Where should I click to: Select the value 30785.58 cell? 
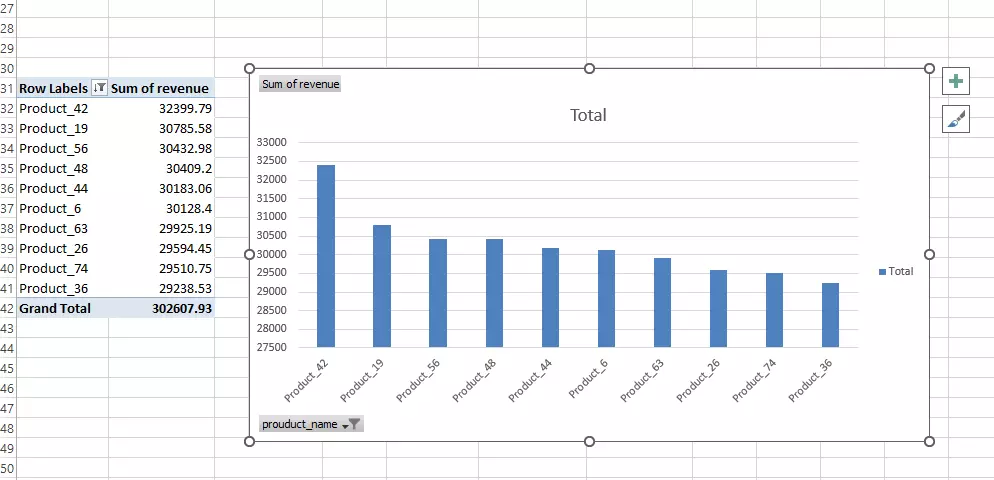[x=162, y=129]
